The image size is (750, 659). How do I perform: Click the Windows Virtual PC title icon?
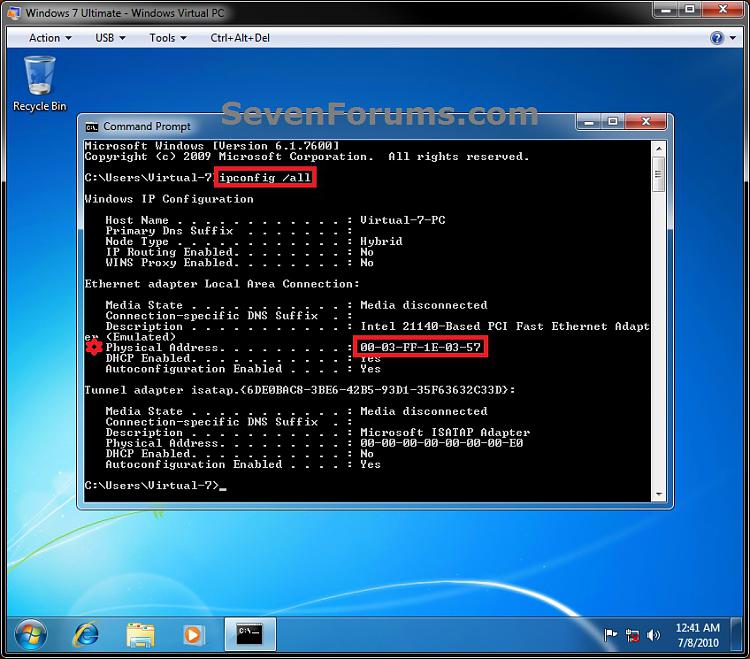[14, 12]
